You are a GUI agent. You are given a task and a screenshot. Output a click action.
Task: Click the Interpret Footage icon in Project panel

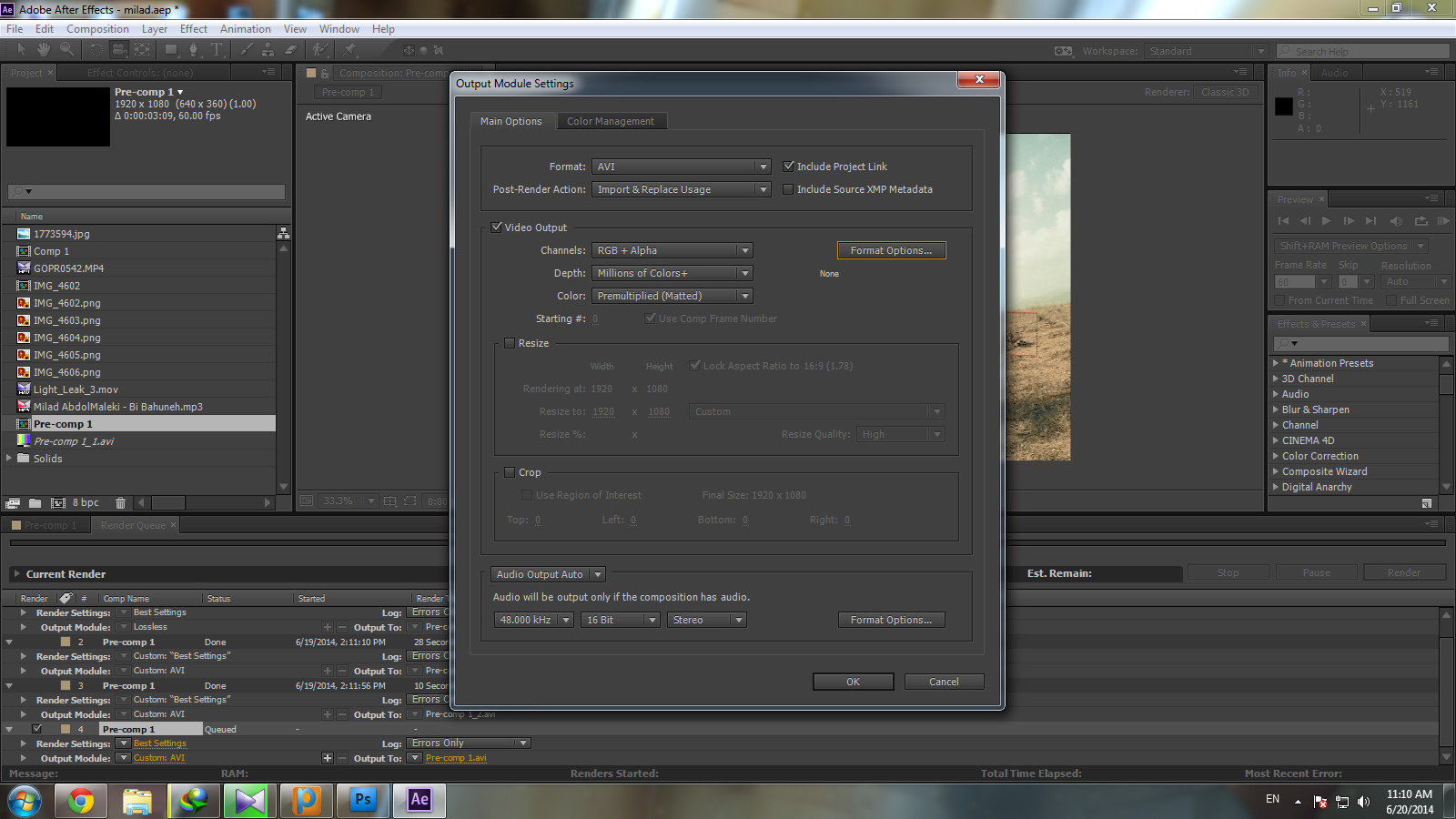[x=13, y=502]
